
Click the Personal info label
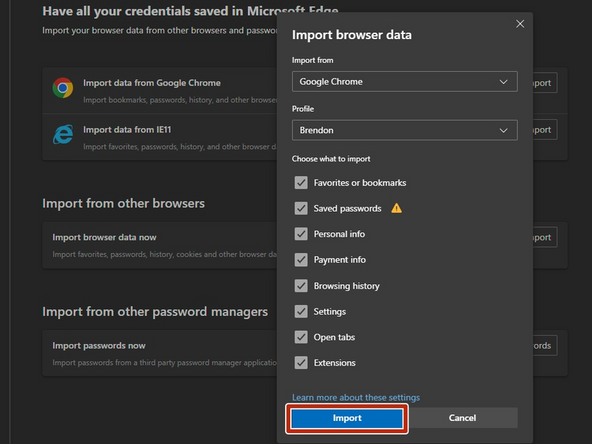[339, 234]
